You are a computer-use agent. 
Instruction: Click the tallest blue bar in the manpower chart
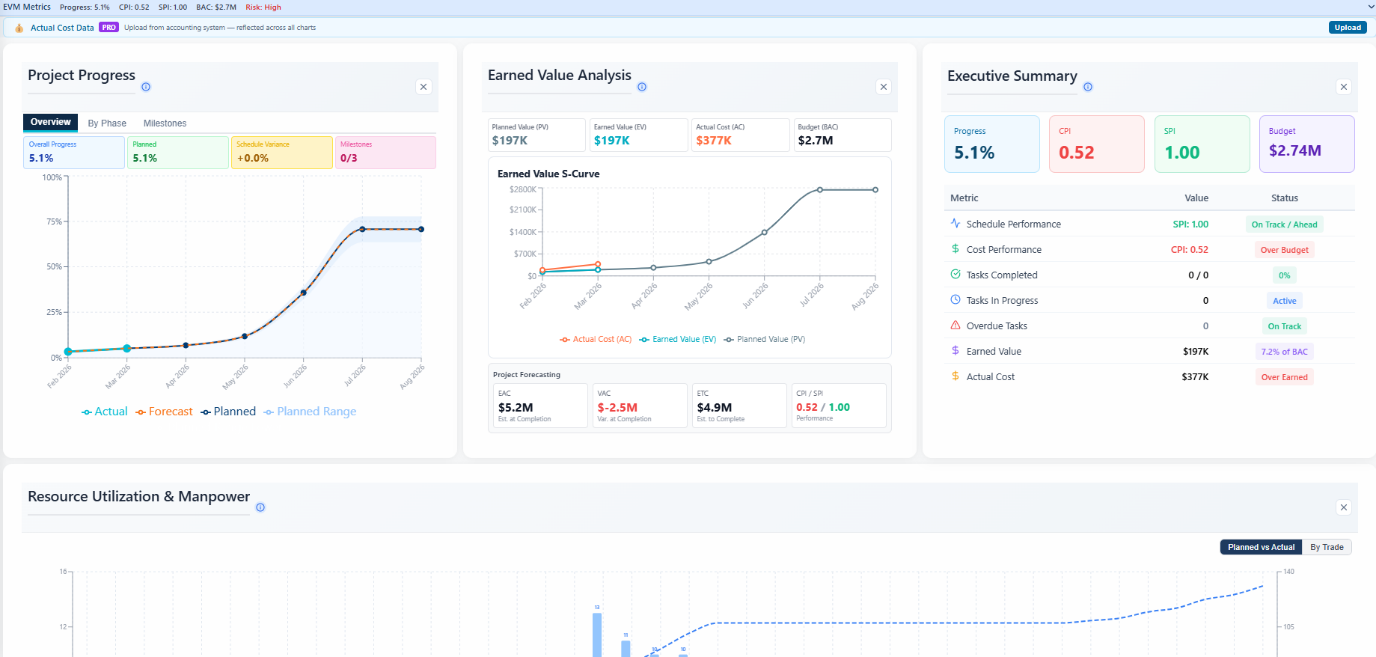click(x=597, y=634)
